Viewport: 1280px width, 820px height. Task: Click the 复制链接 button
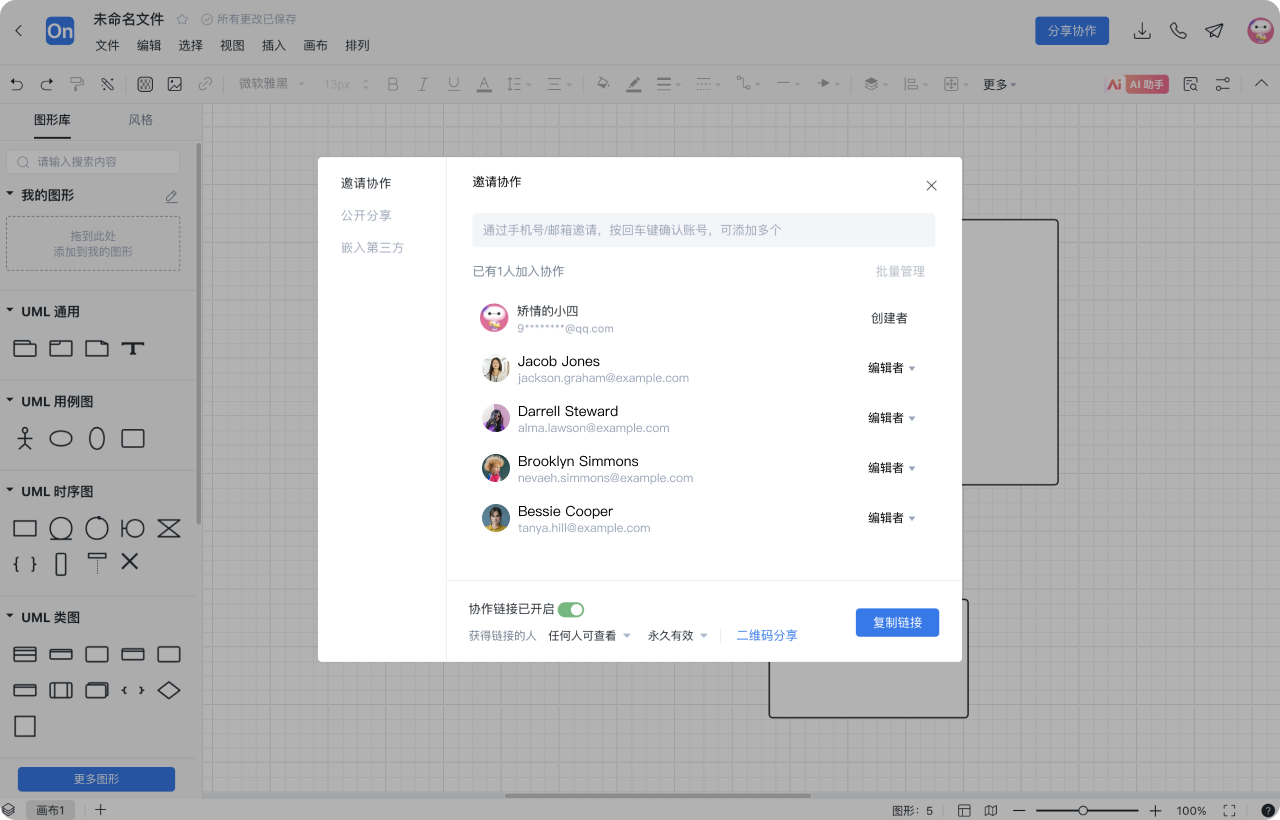click(897, 622)
